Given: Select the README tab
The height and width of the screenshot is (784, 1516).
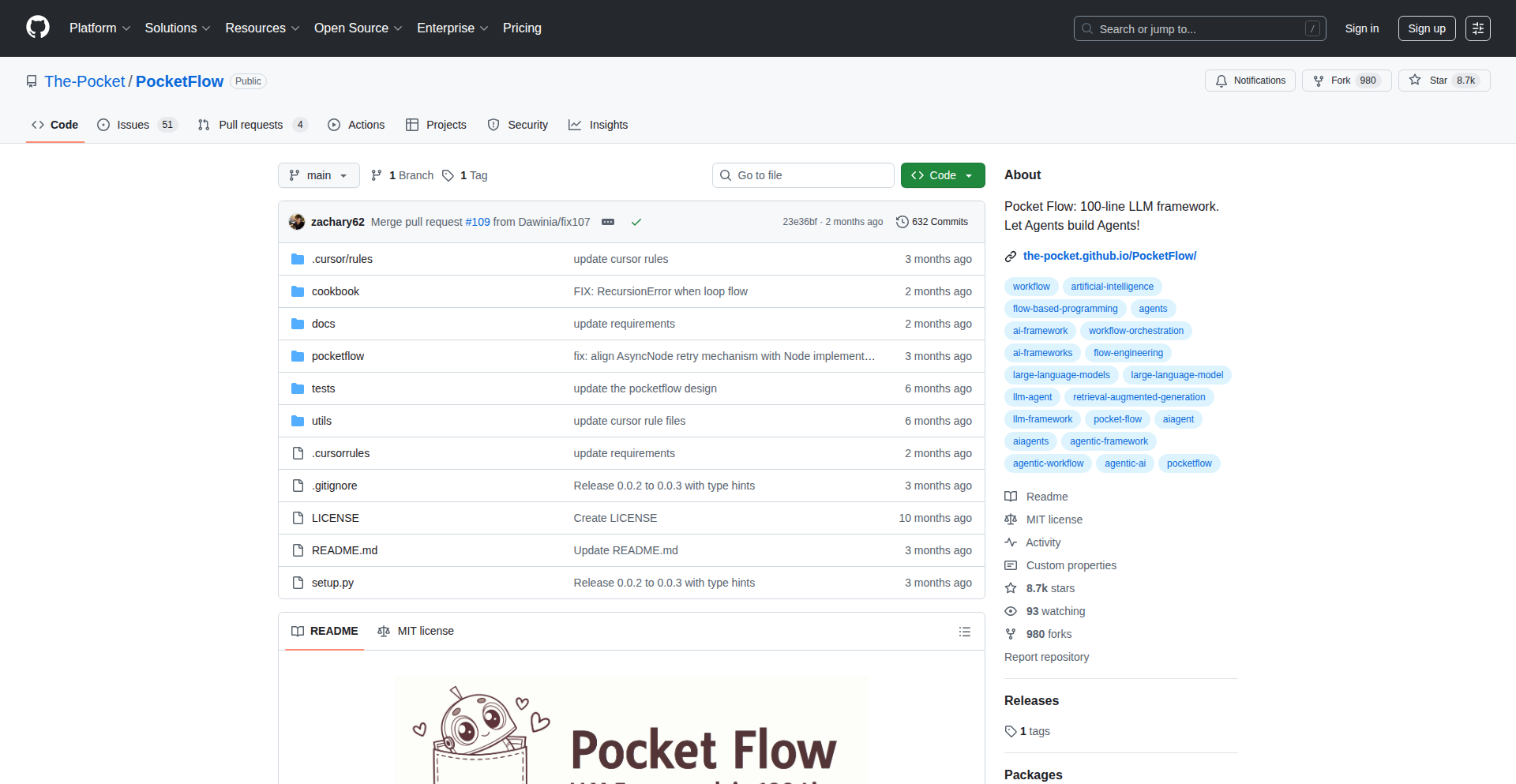Looking at the screenshot, I should 325,632.
